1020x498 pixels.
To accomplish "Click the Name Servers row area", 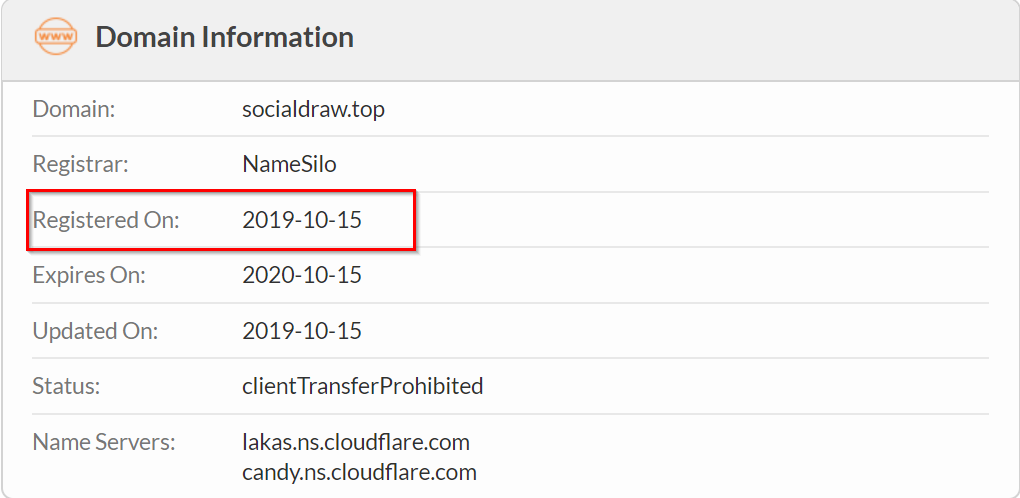I will pos(510,457).
